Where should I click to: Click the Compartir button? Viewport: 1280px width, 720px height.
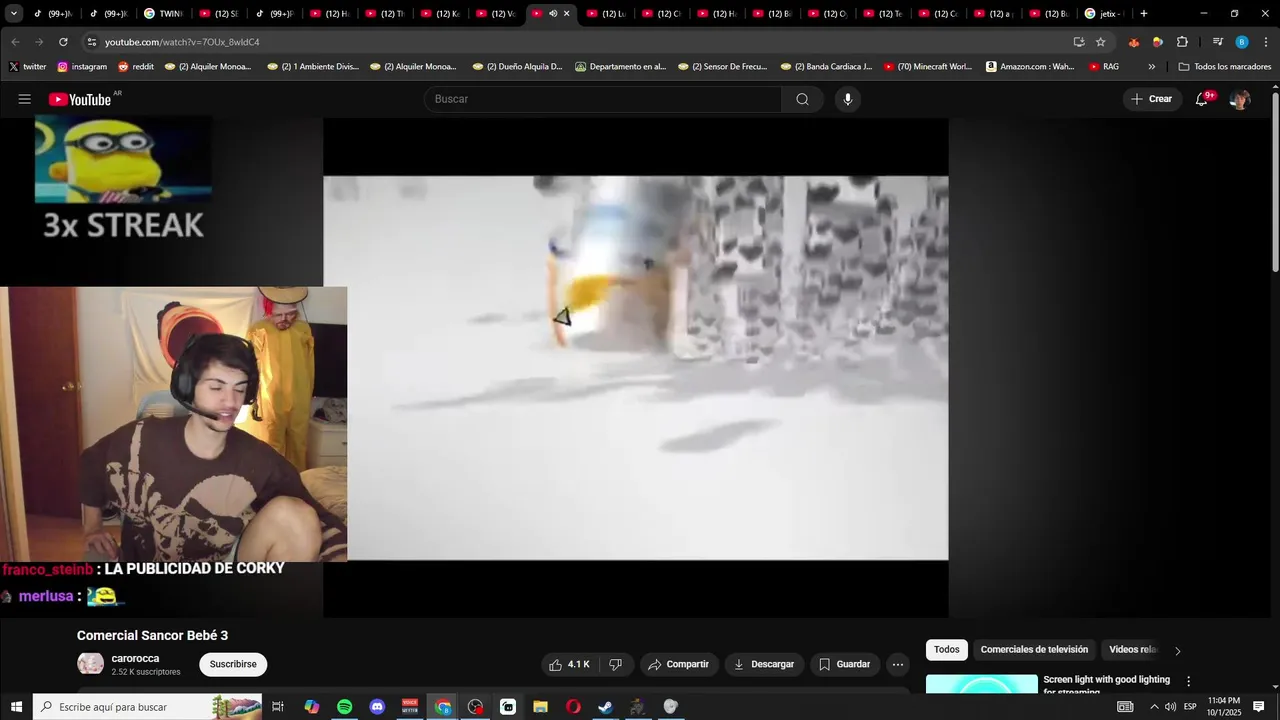[x=678, y=664]
